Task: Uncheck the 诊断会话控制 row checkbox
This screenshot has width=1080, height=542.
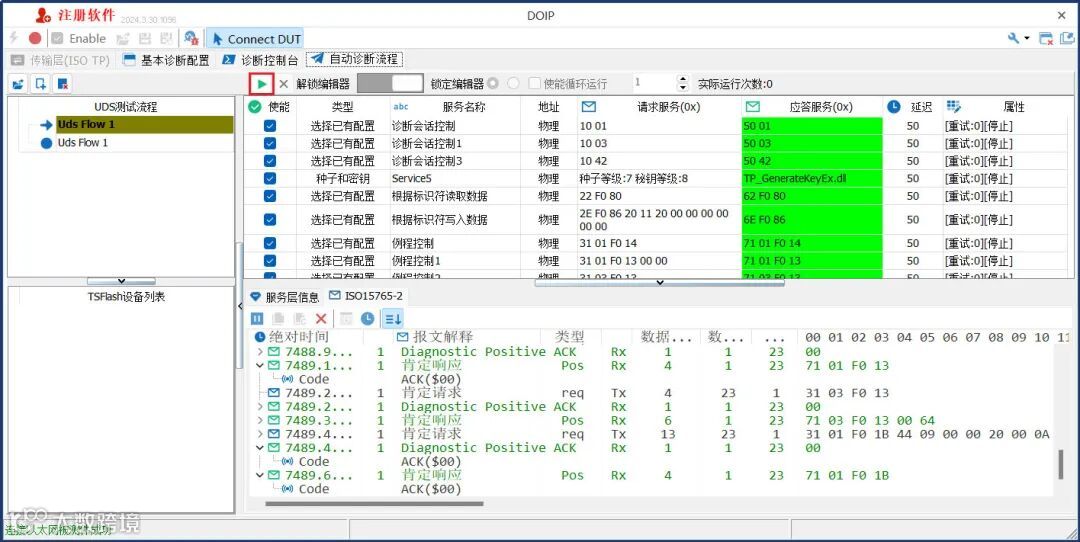Action: click(270, 126)
